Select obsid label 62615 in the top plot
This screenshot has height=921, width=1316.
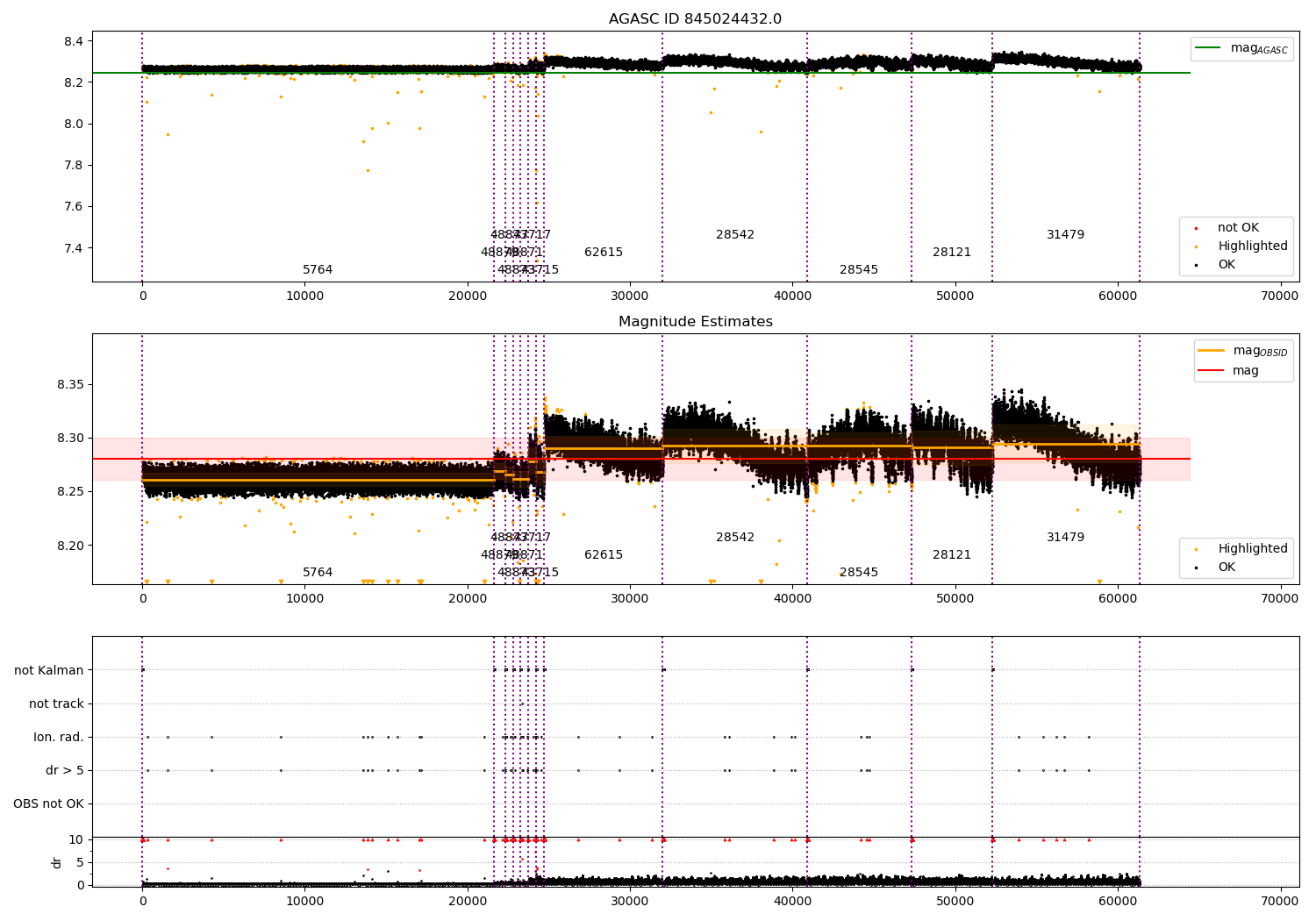pos(604,253)
